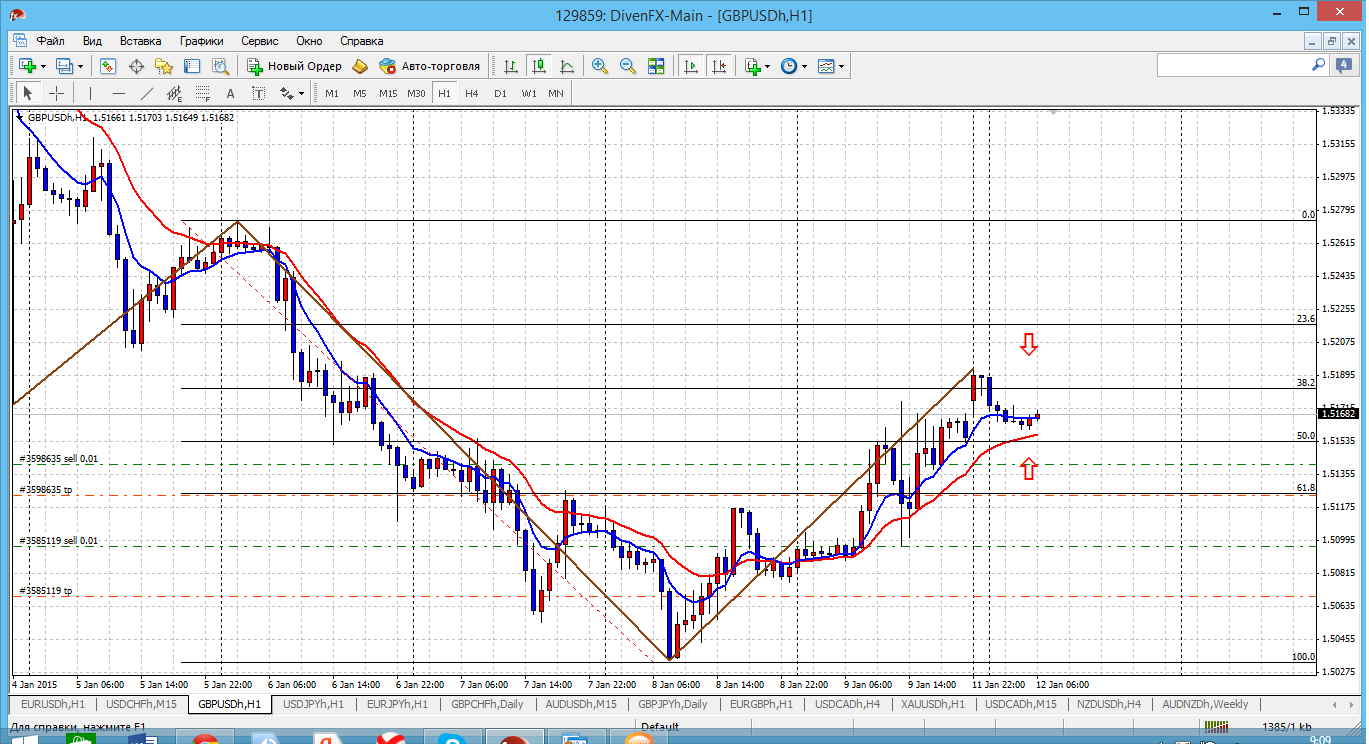Click the zoom in magnifier icon
This screenshot has width=1369, height=744.
pyautogui.click(x=600, y=66)
